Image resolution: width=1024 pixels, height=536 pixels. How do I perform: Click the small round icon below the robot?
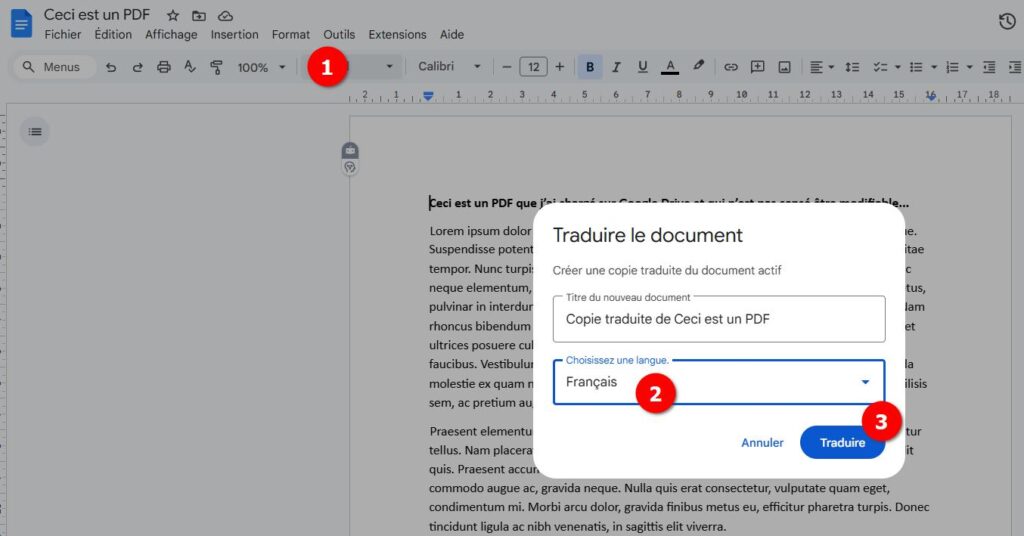click(350, 168)
